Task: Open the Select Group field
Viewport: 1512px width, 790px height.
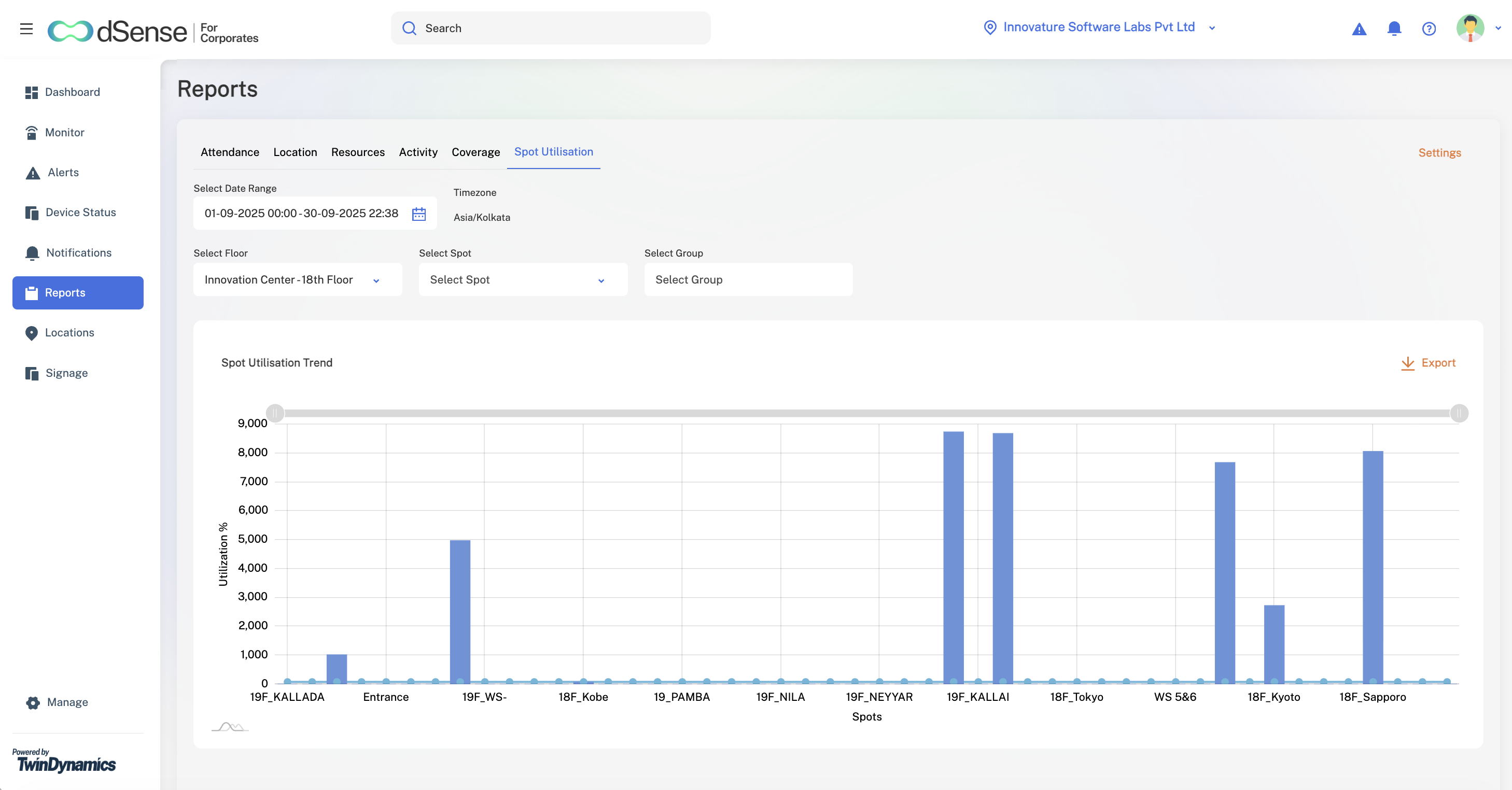Action: point(748,280)
